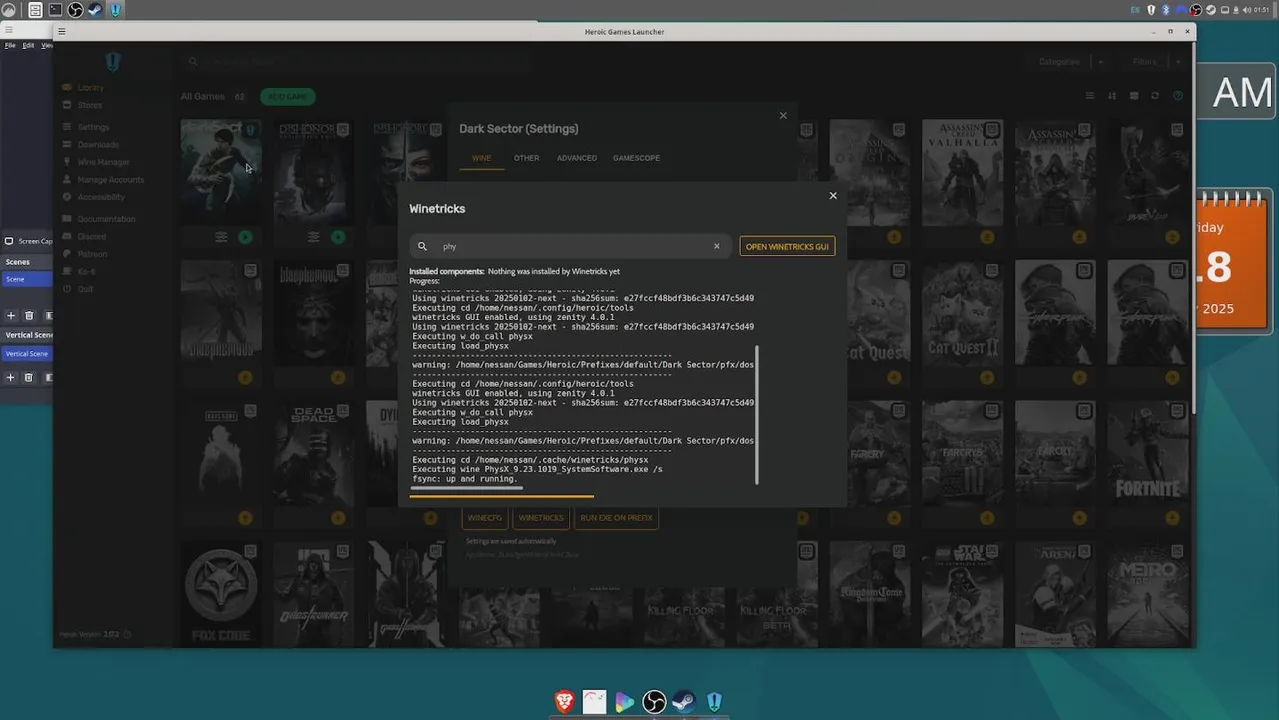1279x720 pixels.
Task: Switch to the ADVANCED settings tab
Action: [577, 158]
